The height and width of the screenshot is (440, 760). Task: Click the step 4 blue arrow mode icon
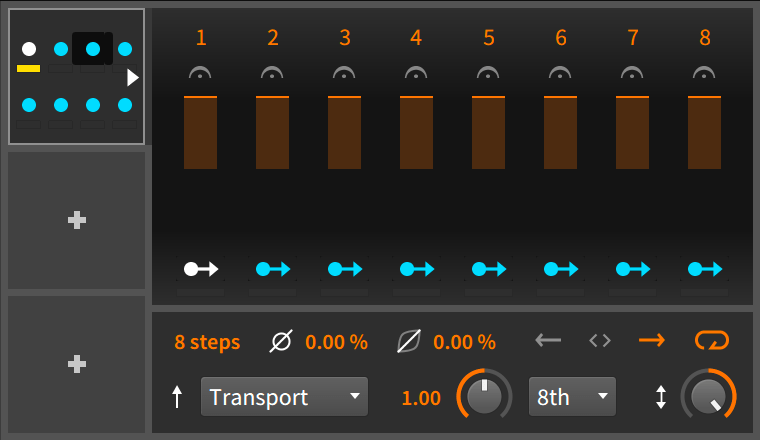(x=416, y=268)
